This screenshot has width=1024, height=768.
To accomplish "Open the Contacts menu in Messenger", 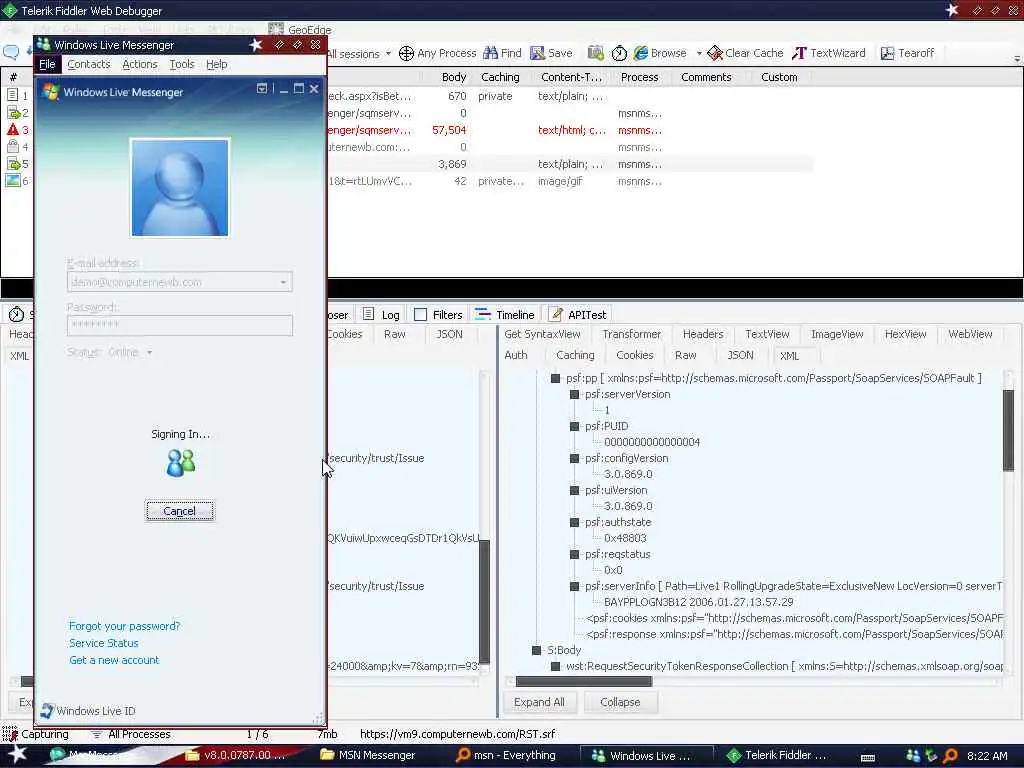I will 89,64.
